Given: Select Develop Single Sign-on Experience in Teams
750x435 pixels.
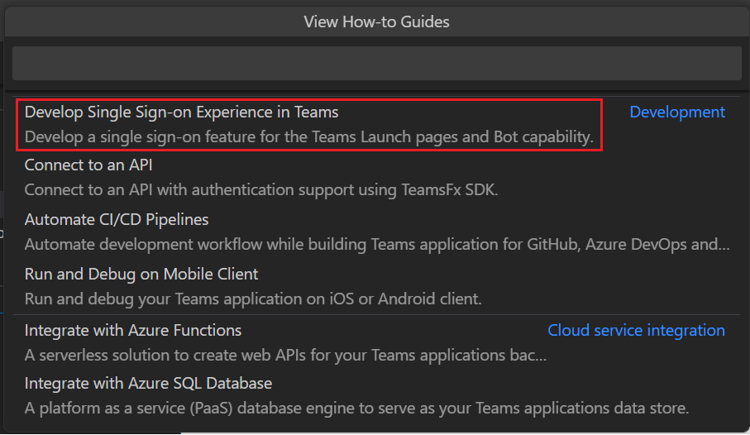Looking at the screenshot, I should click(x=181, y=112).
